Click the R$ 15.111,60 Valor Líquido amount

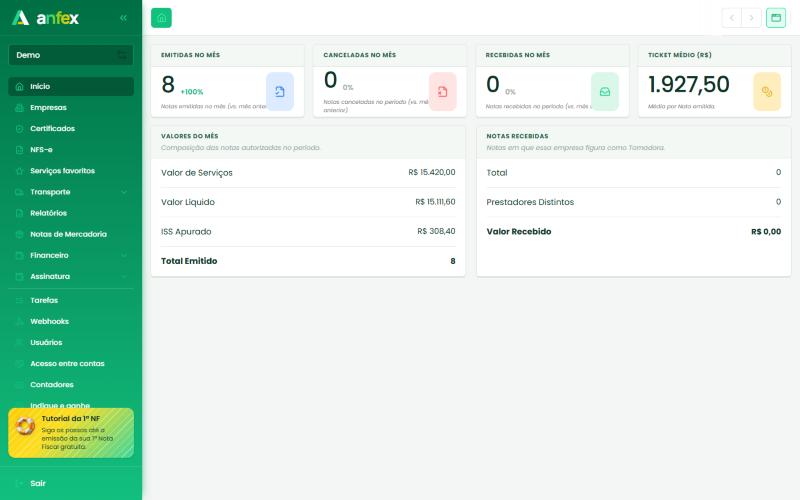click(435, 202)
